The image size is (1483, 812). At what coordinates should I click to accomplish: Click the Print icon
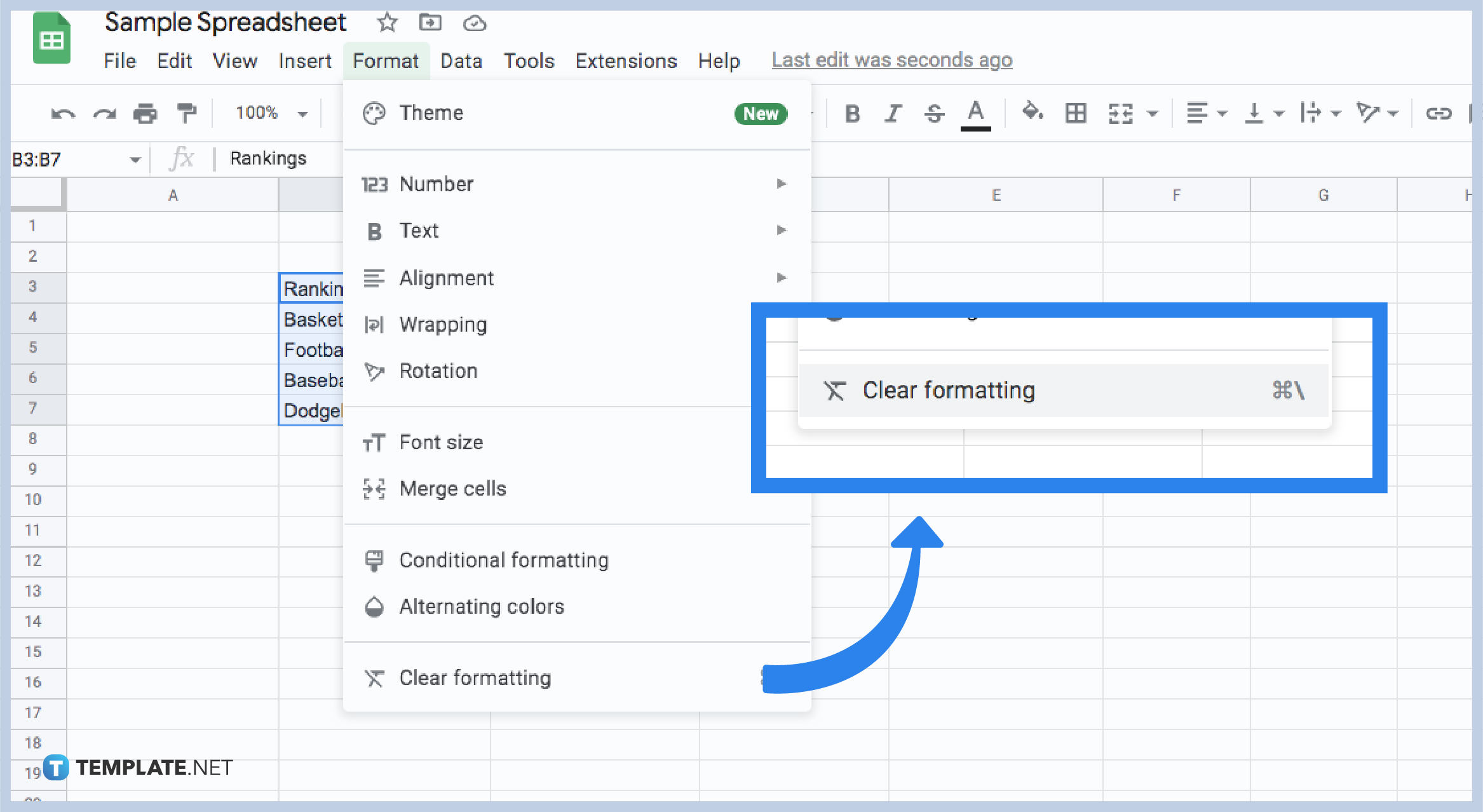coord(145,112)
